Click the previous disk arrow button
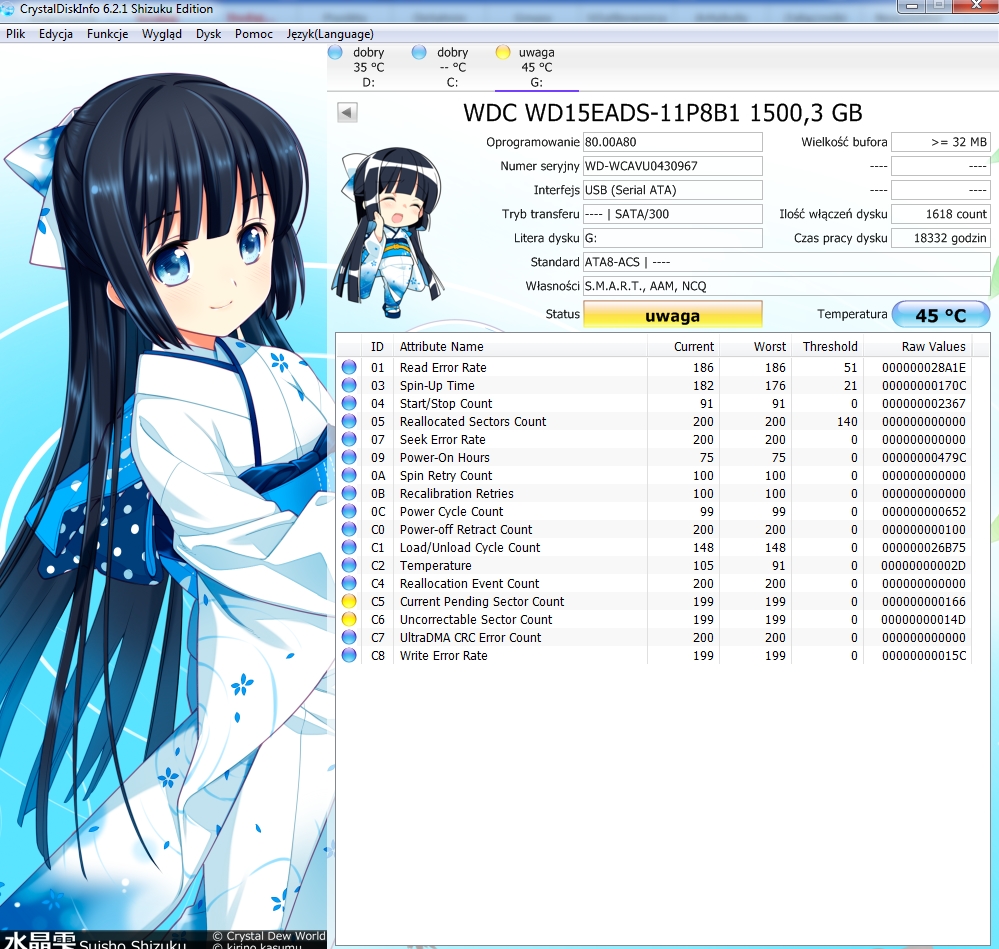This screenshot has height=949, width=999. [347, 113]
